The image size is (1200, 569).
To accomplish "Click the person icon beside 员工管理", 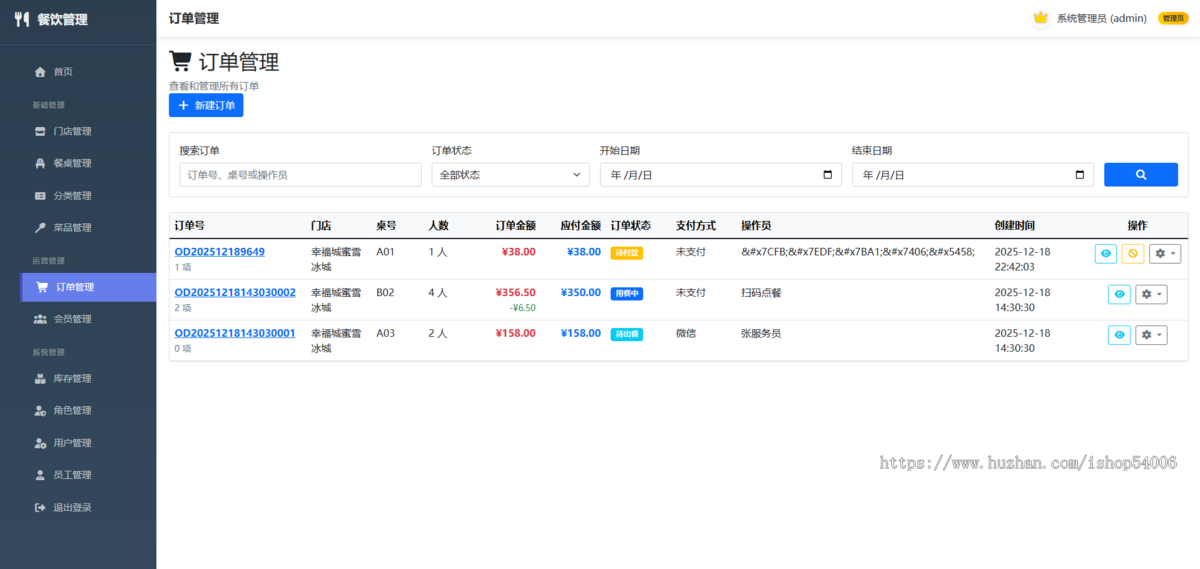I will coord(40,474).
